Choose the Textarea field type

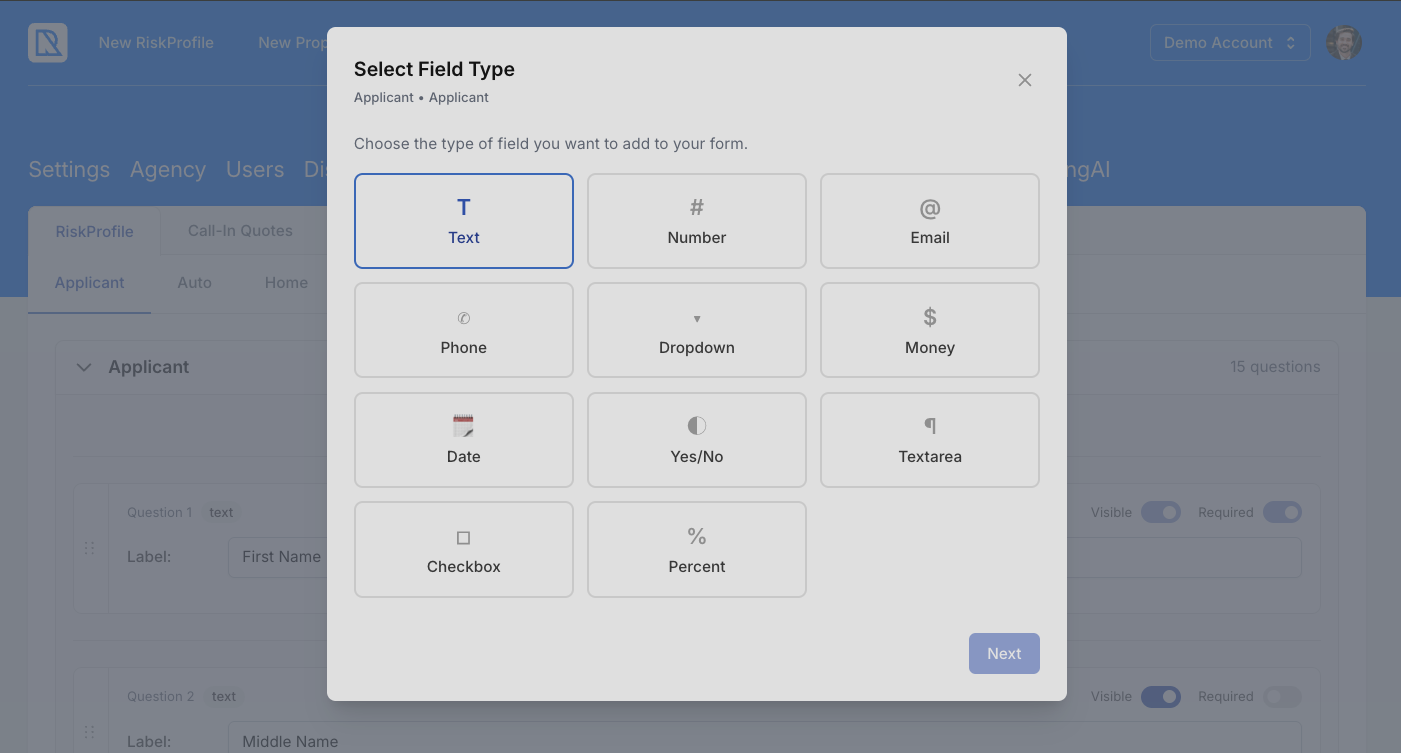[930, 440]
